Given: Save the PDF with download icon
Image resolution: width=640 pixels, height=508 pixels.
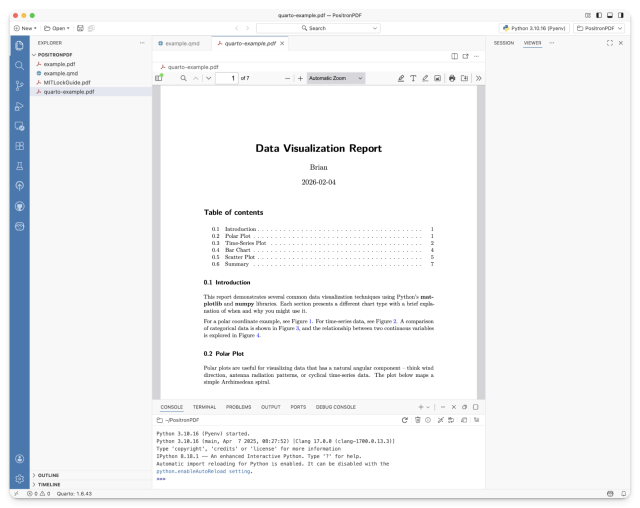Looking at the screenshot, I should coord(464,78).
